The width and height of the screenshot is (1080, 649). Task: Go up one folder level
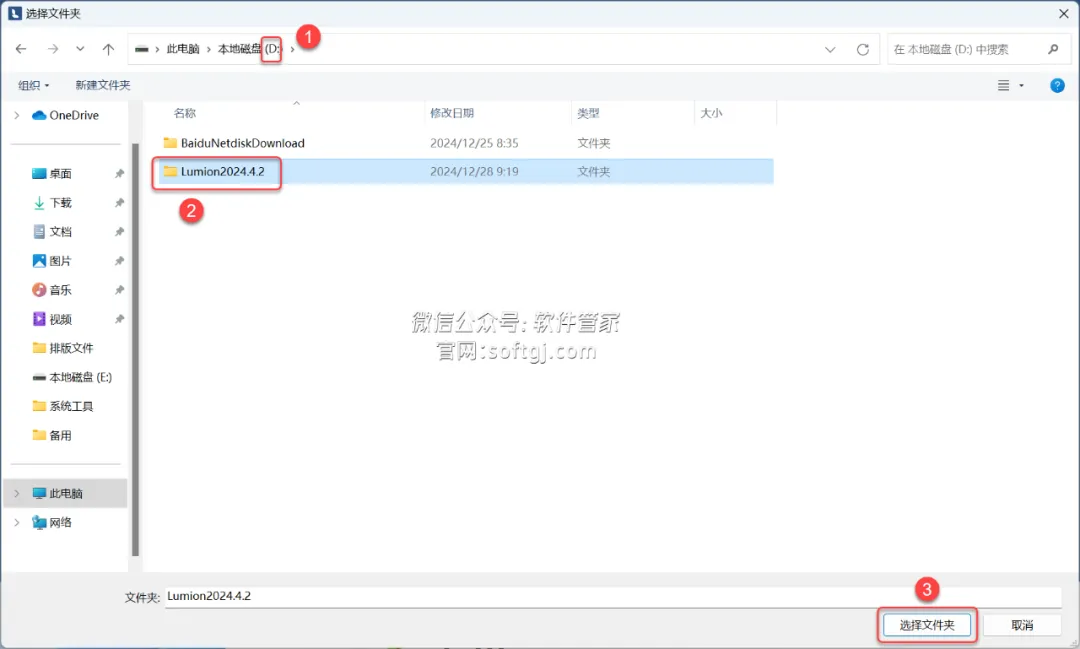108,49
